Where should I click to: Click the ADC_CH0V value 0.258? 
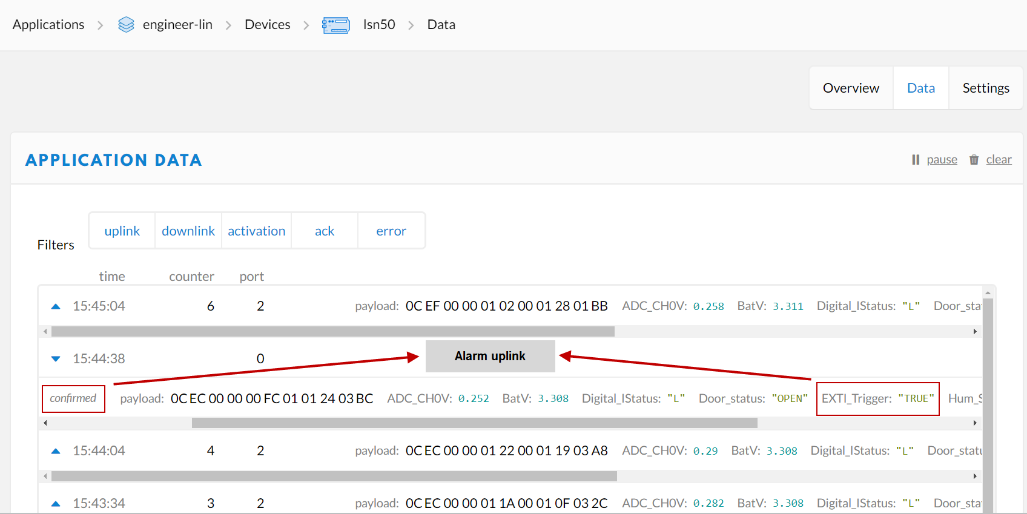coord(709,306)
